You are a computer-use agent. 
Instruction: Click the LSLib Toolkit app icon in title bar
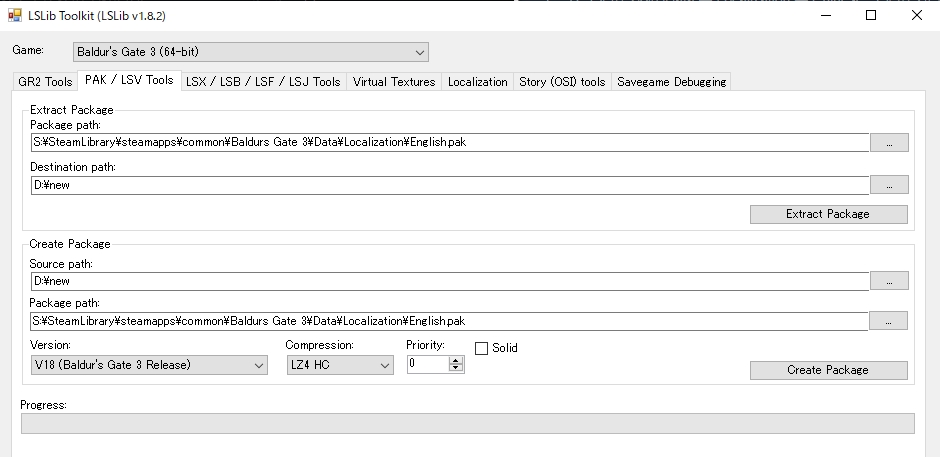(x=15, y=16)
